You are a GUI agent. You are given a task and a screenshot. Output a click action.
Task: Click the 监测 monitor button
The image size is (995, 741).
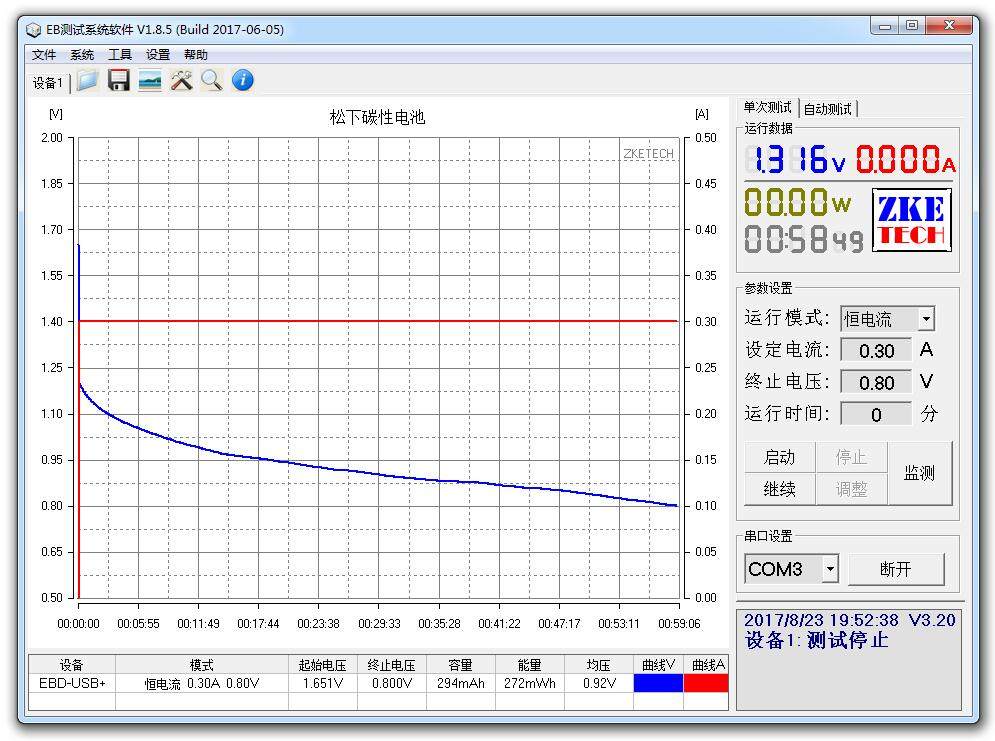(919, 473)
